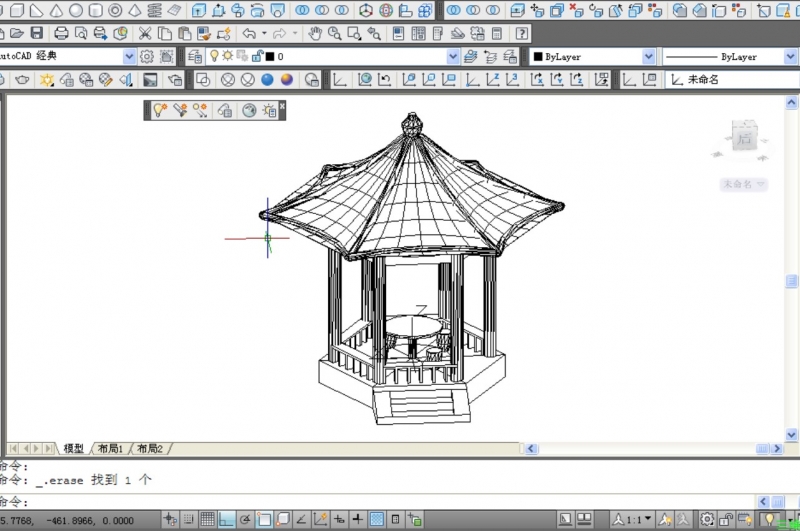Open the named UCS 未命名 dropdown
The image size is (800, 531).
[x=732, y=80]
